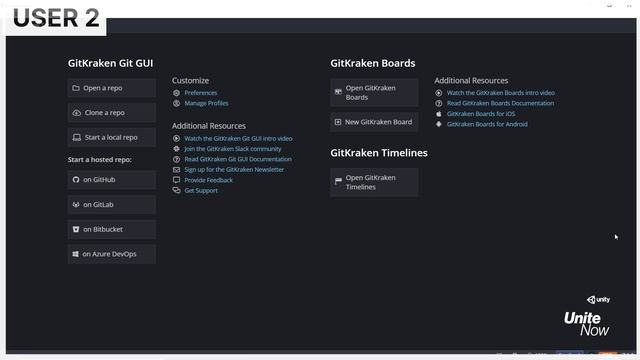
Task: Open Preferences link under Customize
Action: click(200, 93)
